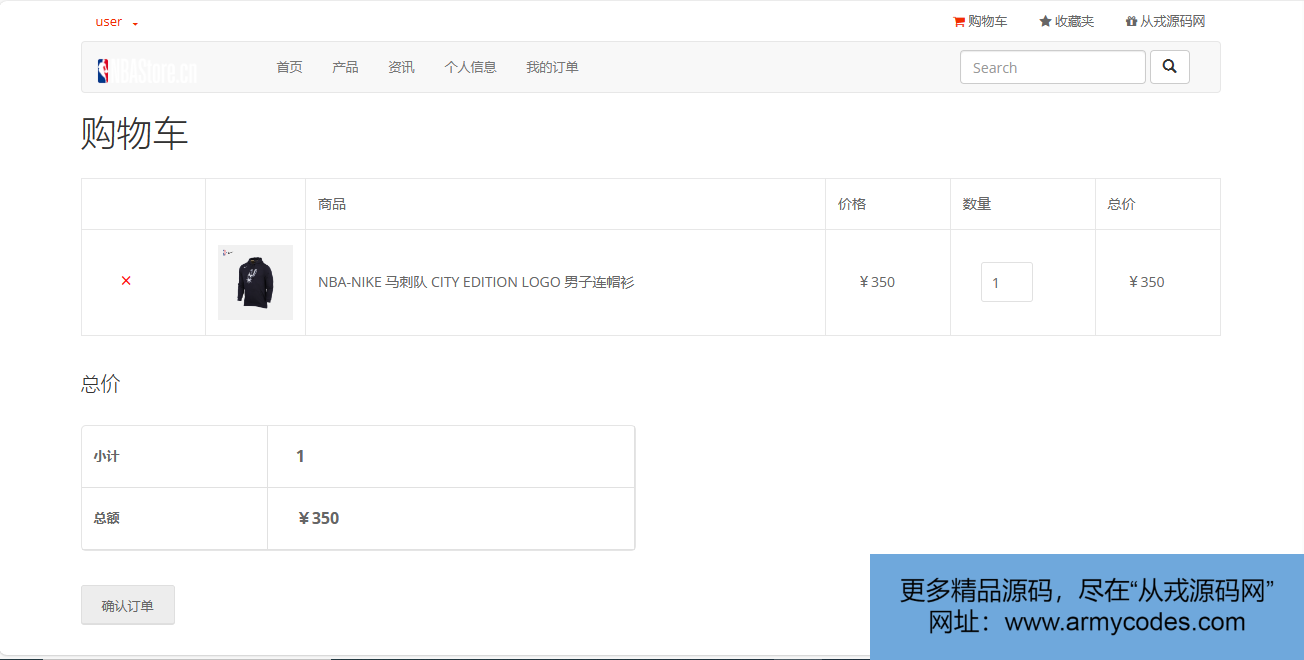Navigate to 我的订单
1304x660 pixels.
click(552, 67)
